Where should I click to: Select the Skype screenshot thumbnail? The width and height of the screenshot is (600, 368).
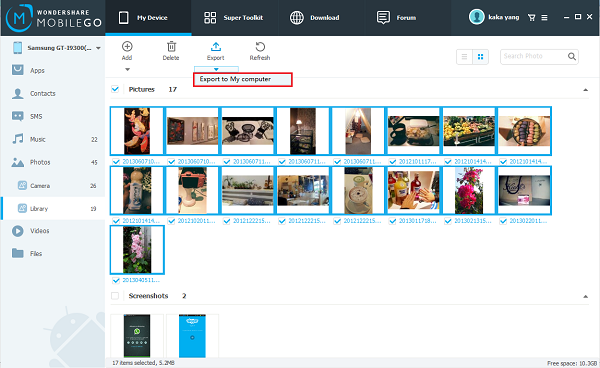(x=192, y=336)
